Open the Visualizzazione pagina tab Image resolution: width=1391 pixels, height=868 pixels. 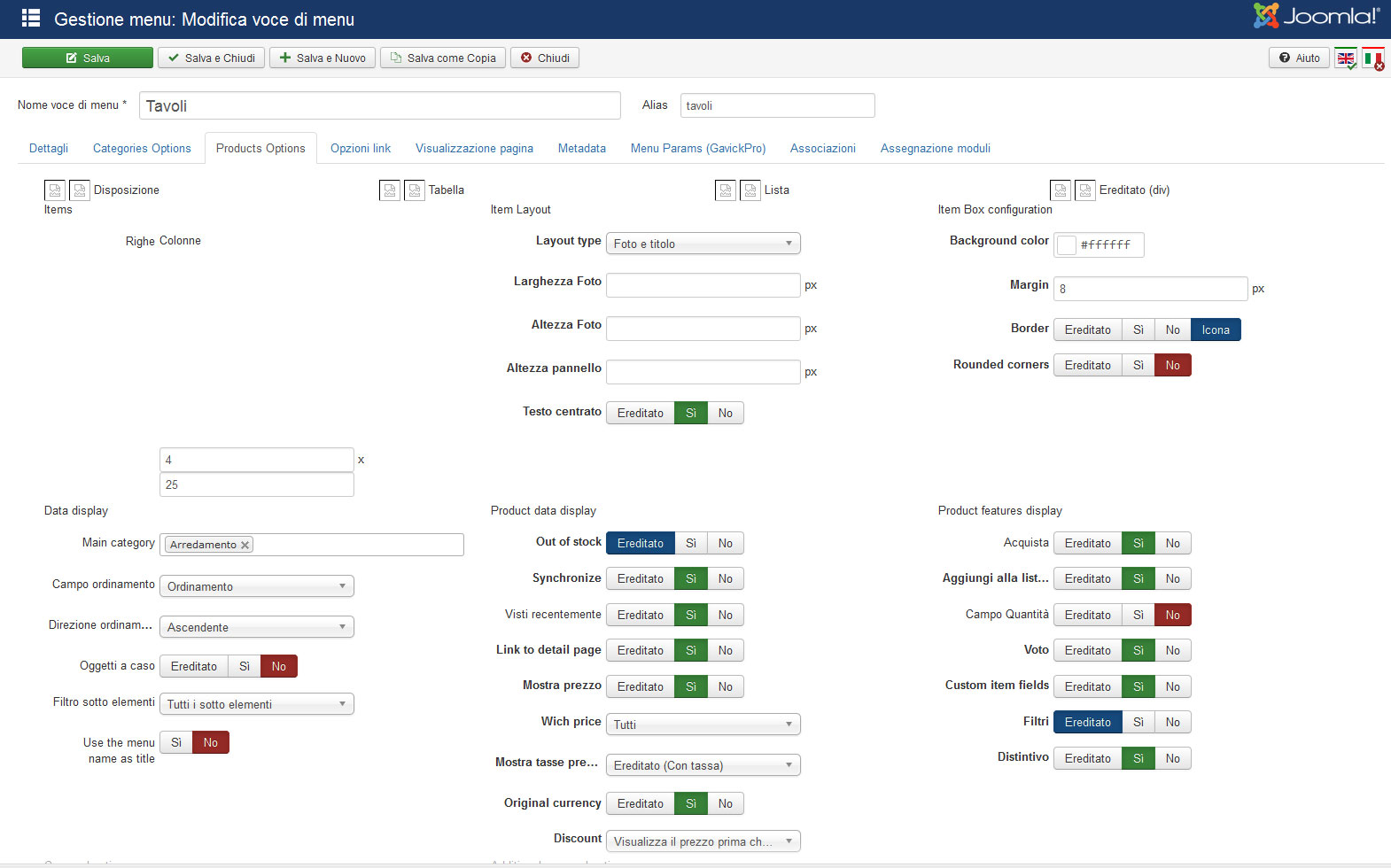(x=474, y=148)
